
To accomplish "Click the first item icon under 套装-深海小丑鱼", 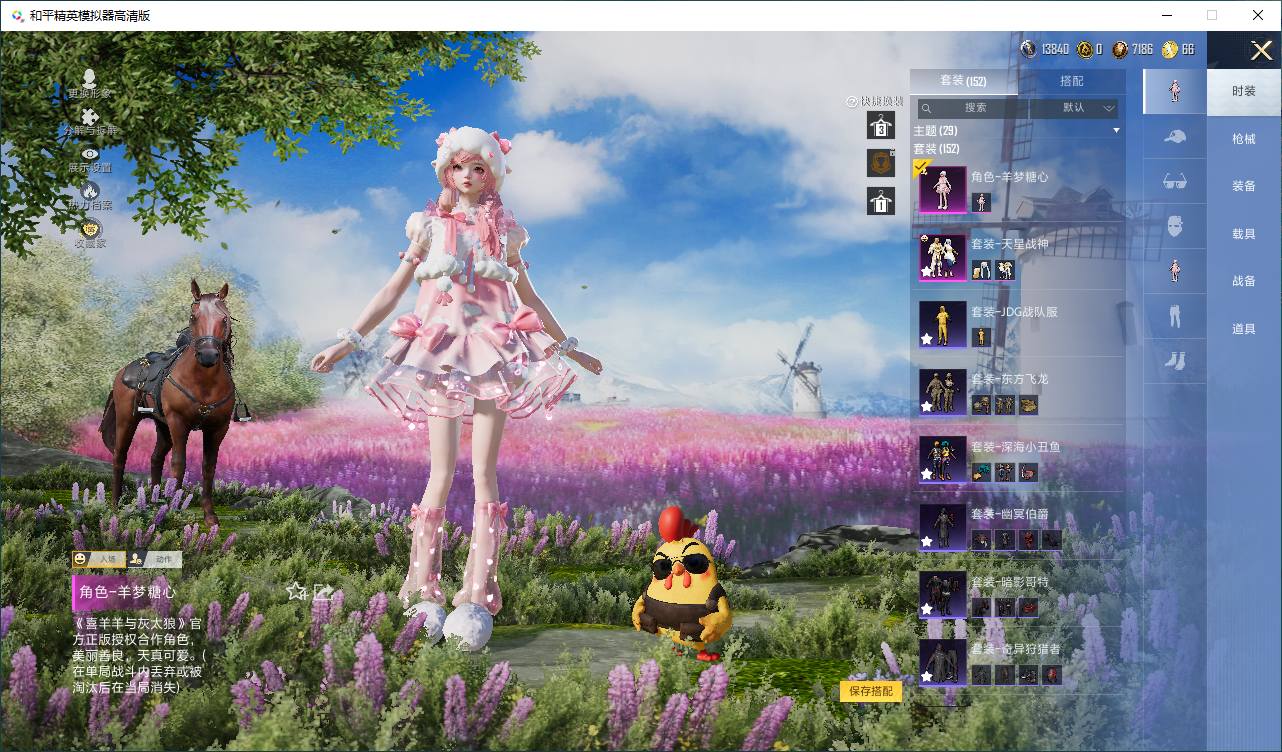I will click(981, 473).
